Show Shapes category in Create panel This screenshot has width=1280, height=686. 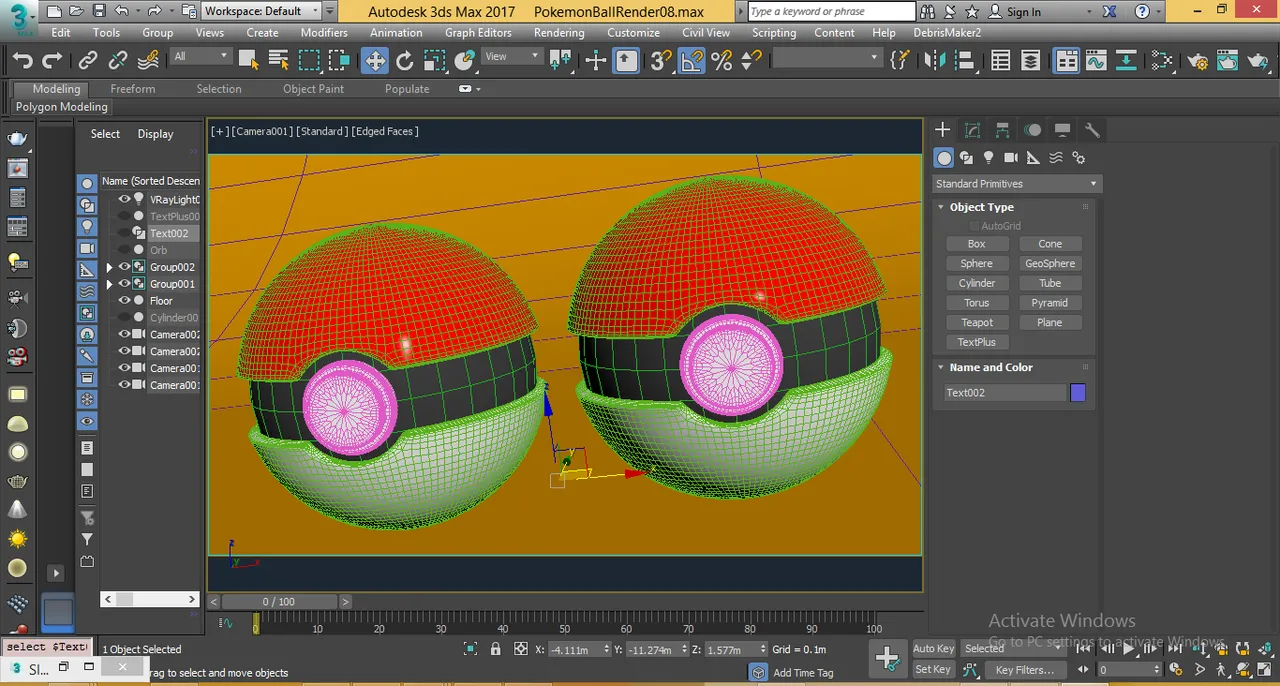[x=966, y=157]
